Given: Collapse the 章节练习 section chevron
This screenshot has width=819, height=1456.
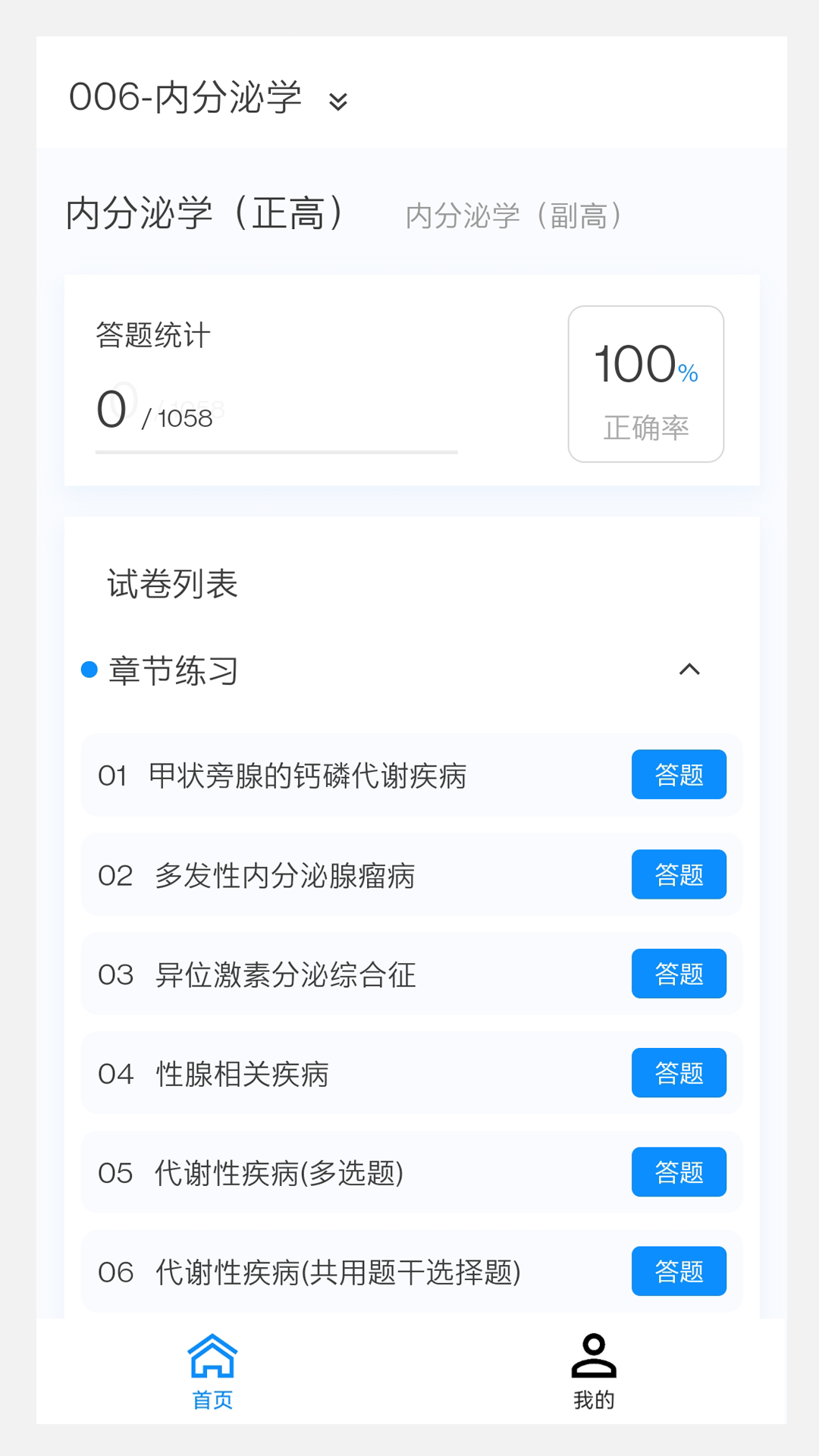Looking at the screenshot, I should [689, 670].
